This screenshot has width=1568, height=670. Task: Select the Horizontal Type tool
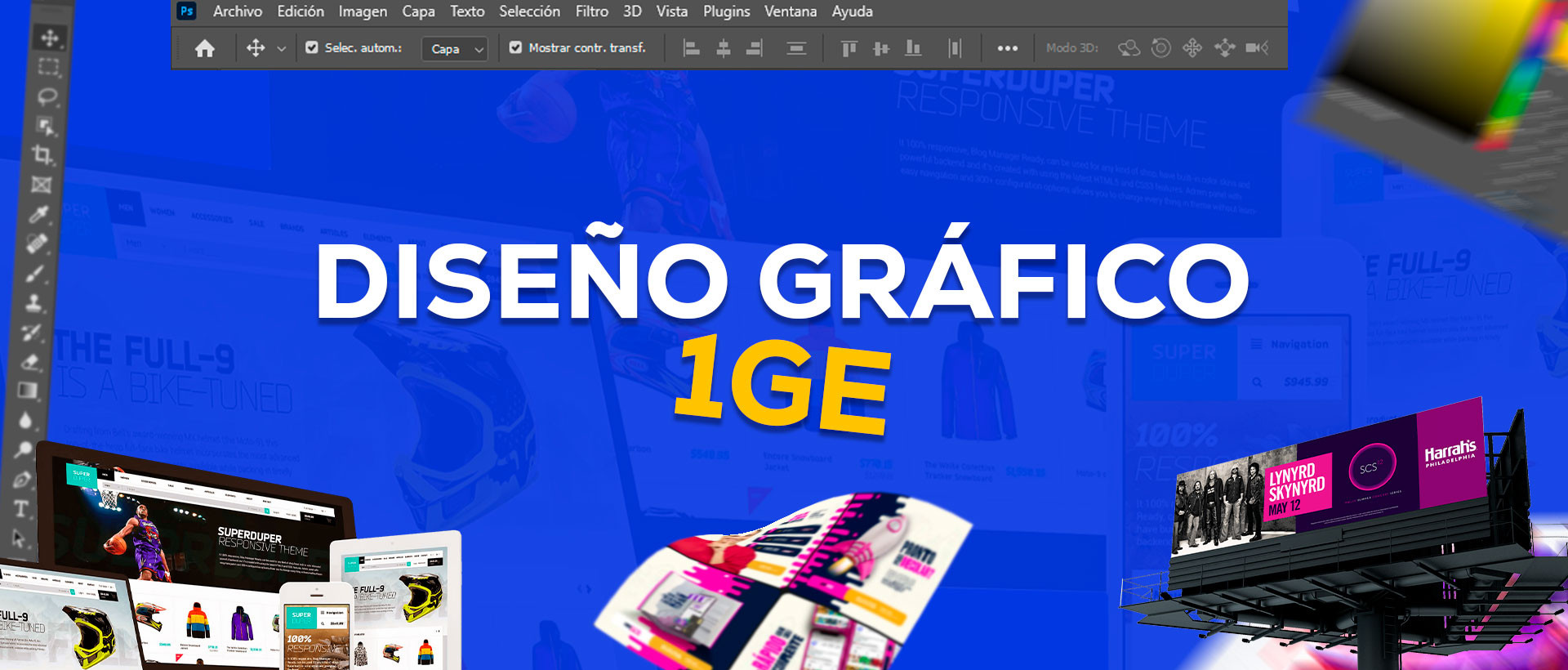point(21,509)
